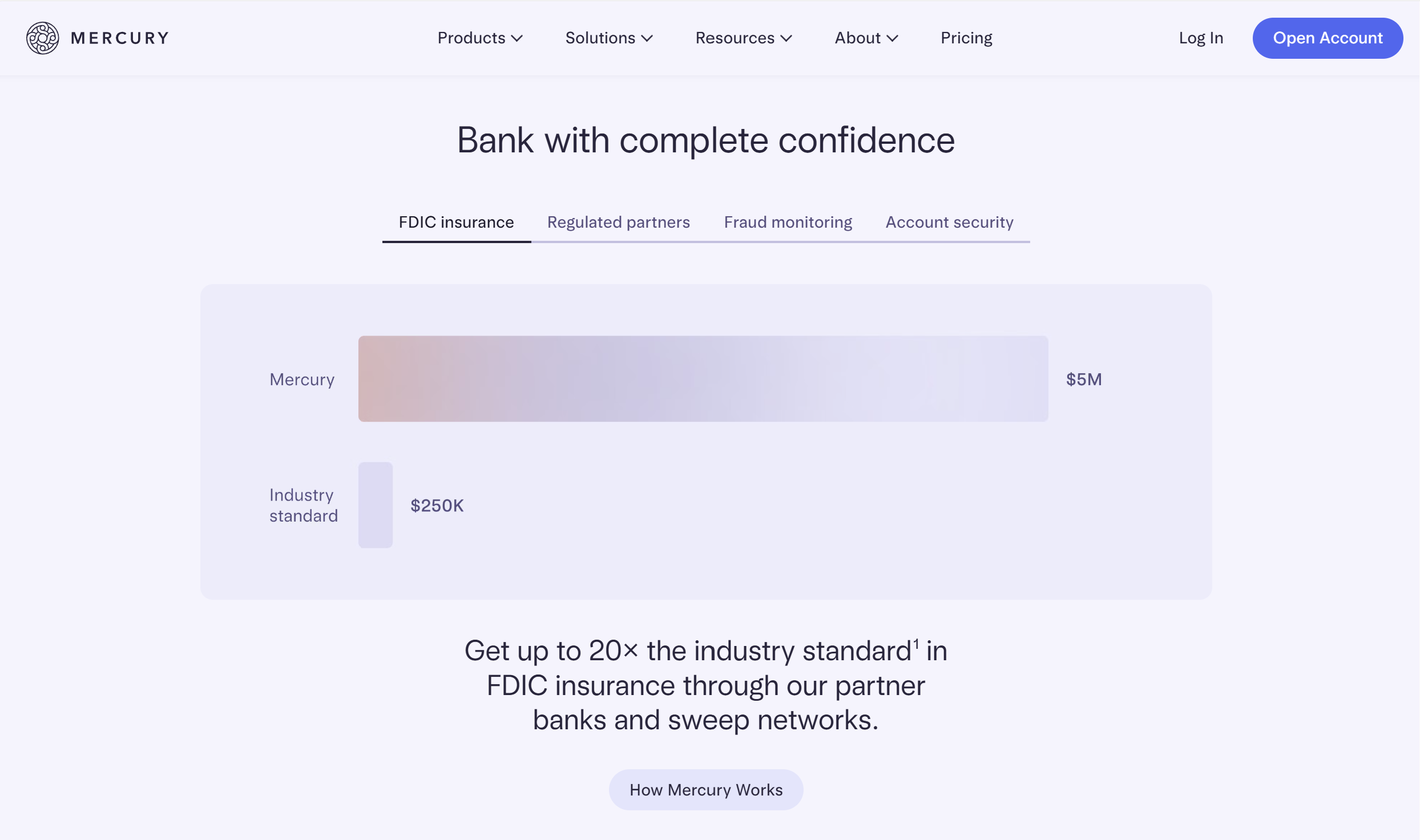Image resolution: width=1420 pixels, height=840 pixels.
Task: Select the FDIC insurance tab
Action: pos(457,223)
